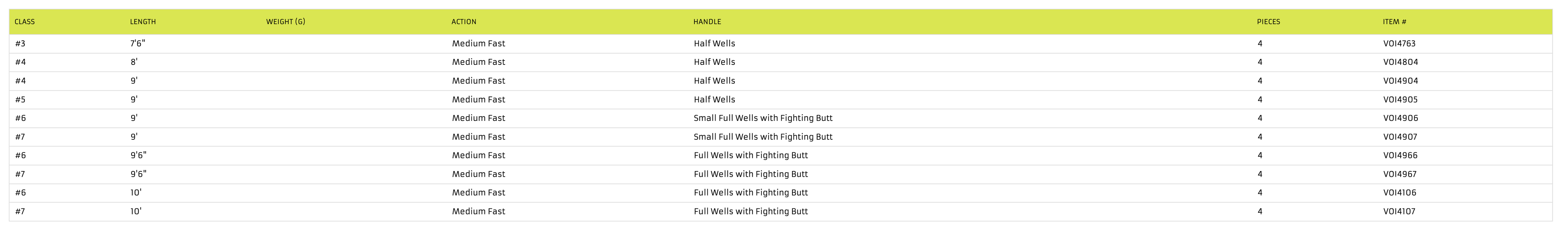Image resolution: width=1568 pixels, height=228 pixels.
Task: Click the PIECES column header
Action: click(x=1269, y=22)
